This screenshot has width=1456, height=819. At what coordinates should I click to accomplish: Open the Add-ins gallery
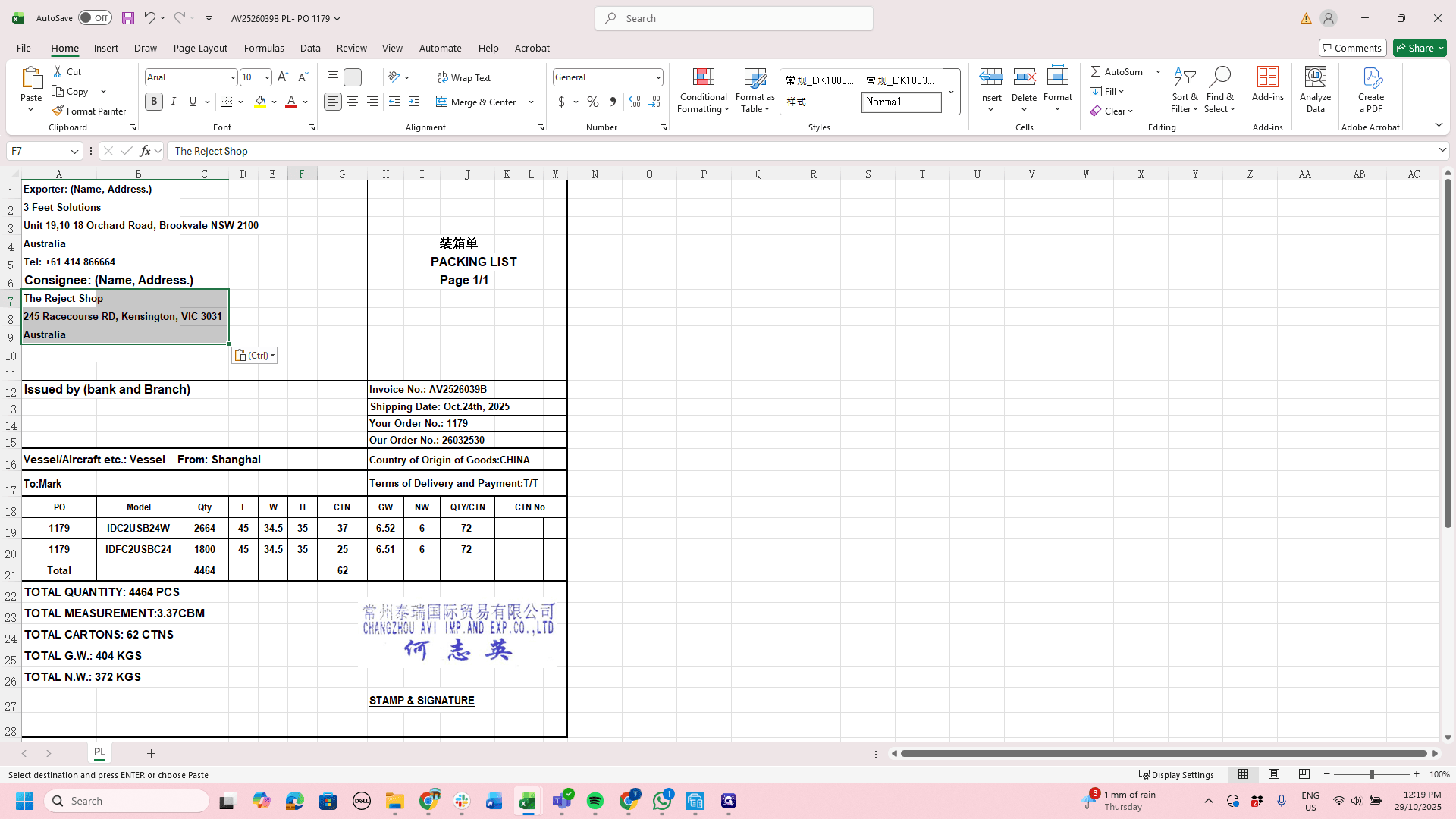click(x=1268, y=84)
